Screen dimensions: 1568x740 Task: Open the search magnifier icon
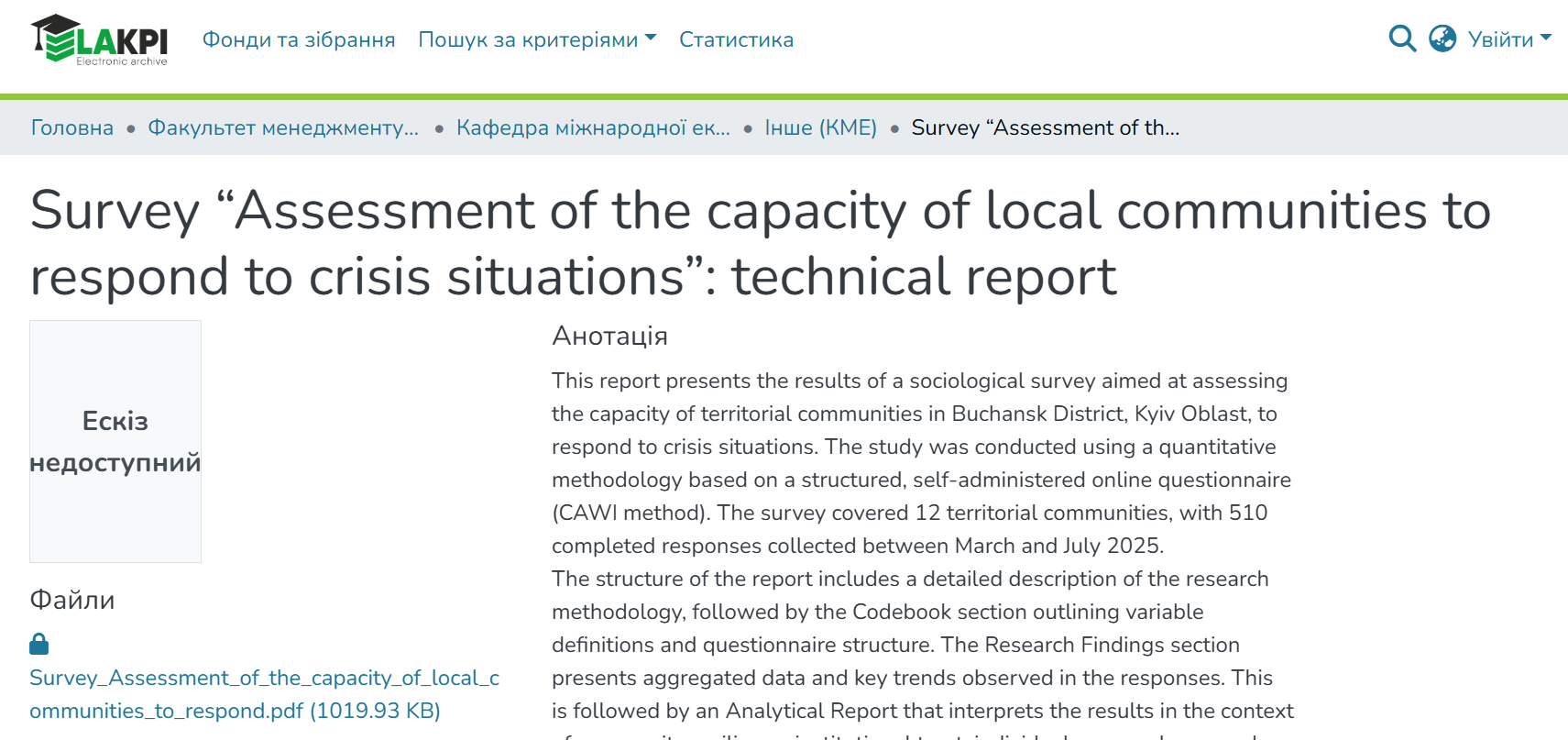(x=1402, y=39)
